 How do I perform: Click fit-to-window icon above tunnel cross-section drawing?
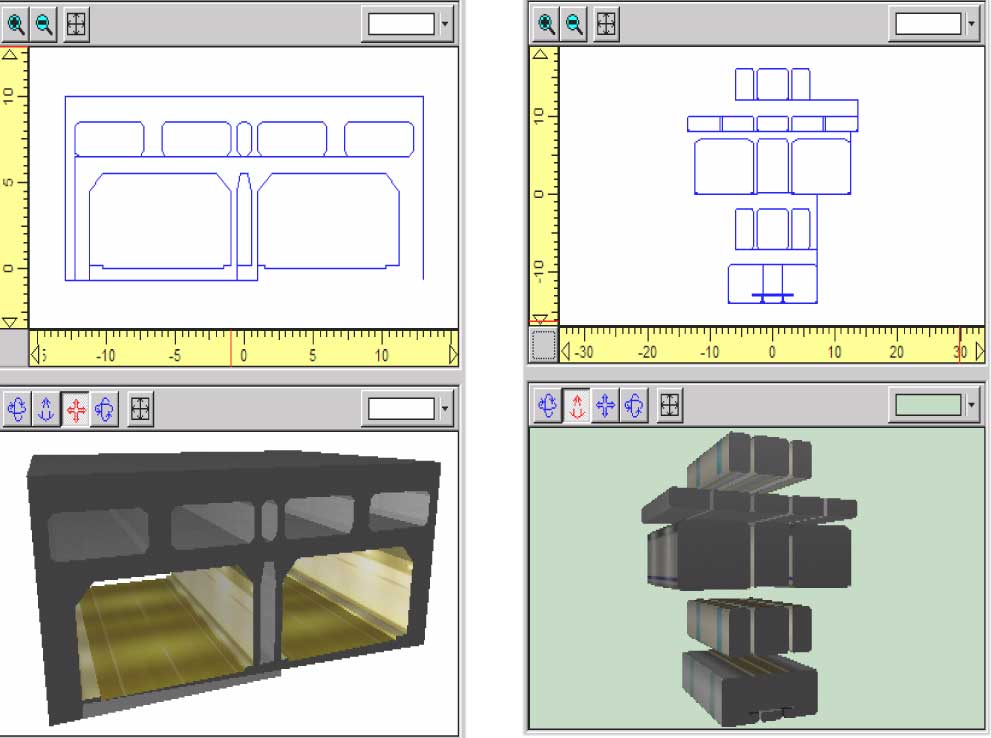tap(76, 25)
